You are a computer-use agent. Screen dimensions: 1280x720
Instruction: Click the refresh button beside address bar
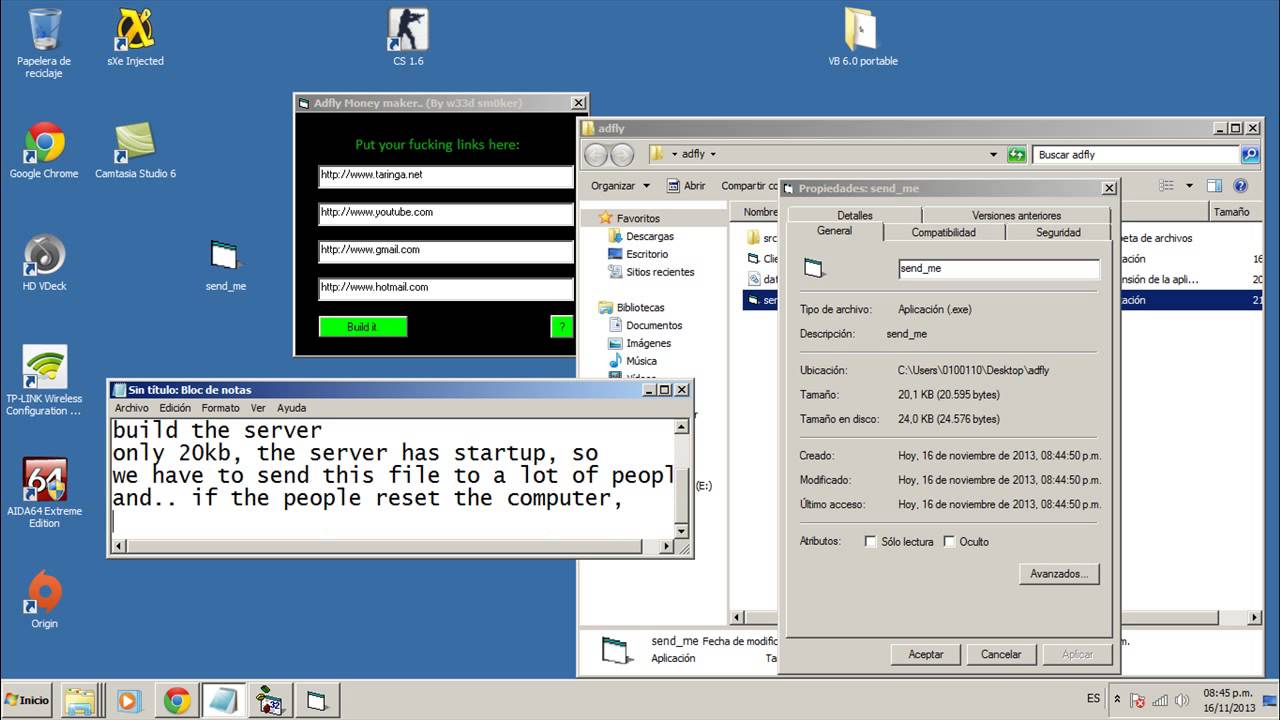1017,155
